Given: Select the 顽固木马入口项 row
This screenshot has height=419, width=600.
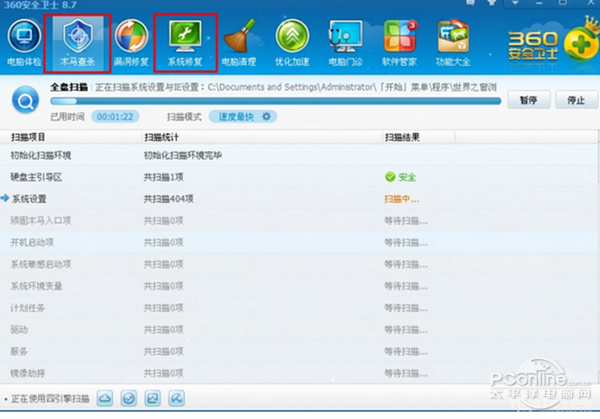Looking at the screenshot, I should pos(298,220).
